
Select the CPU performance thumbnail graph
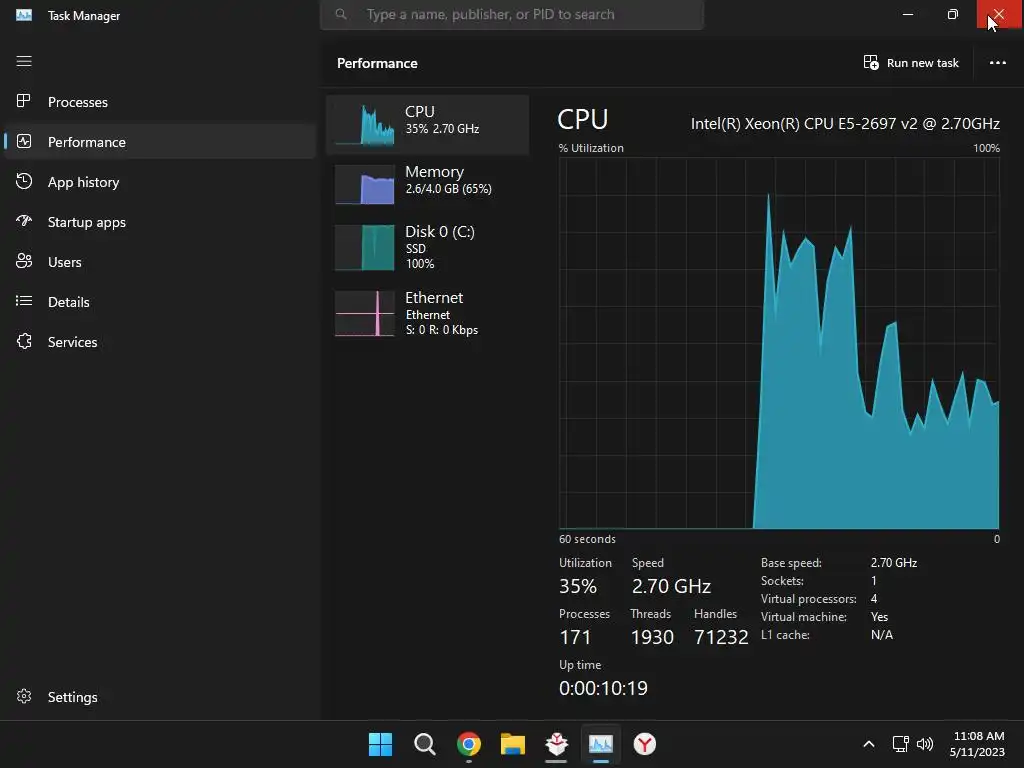pos(364,123)
